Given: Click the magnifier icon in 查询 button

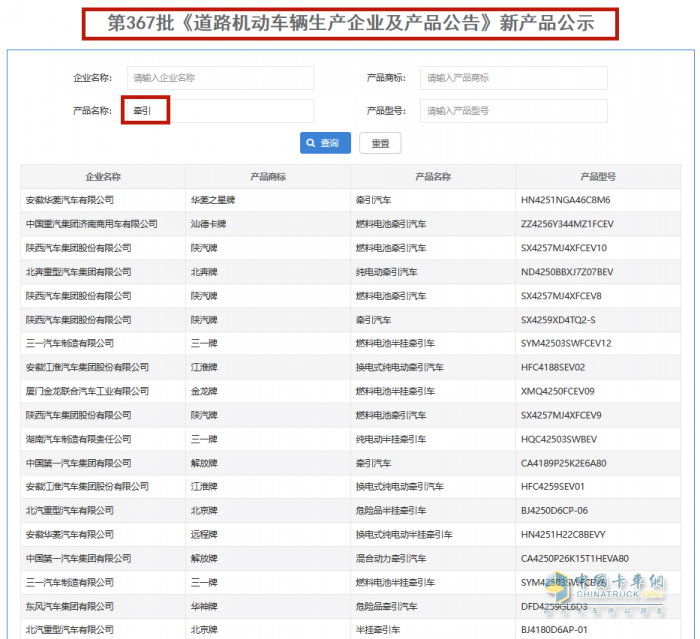Looking at the screenshot, I should tap(312, 143).
